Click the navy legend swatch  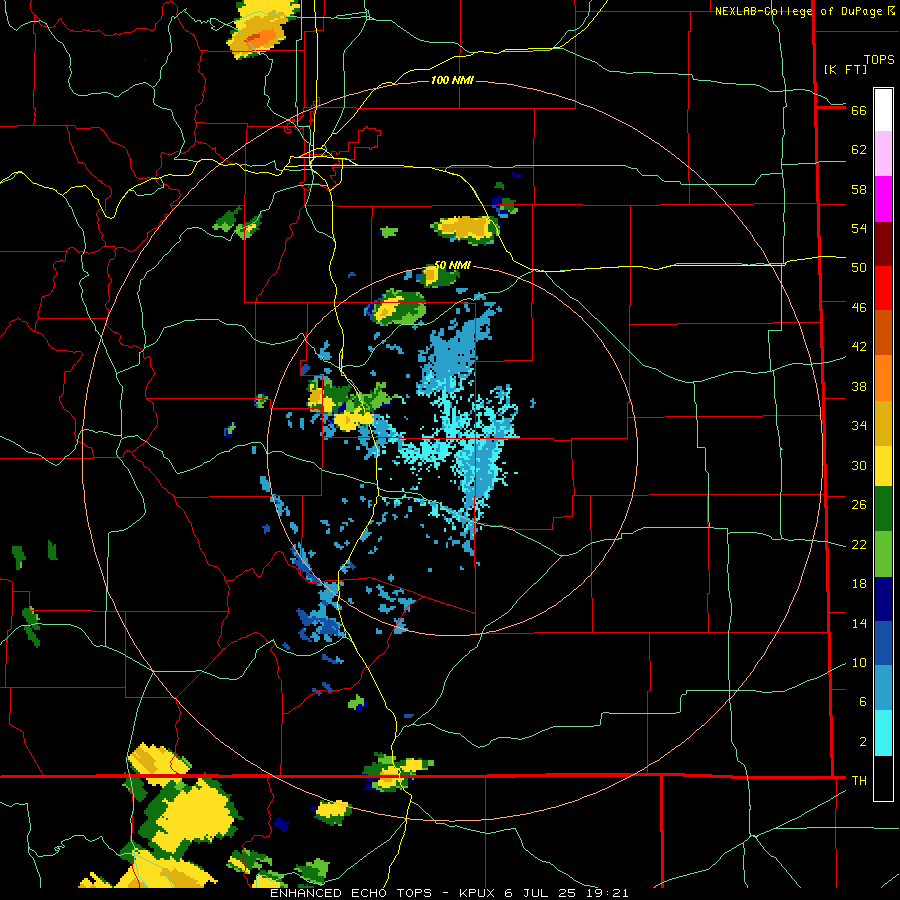(883, 599)
